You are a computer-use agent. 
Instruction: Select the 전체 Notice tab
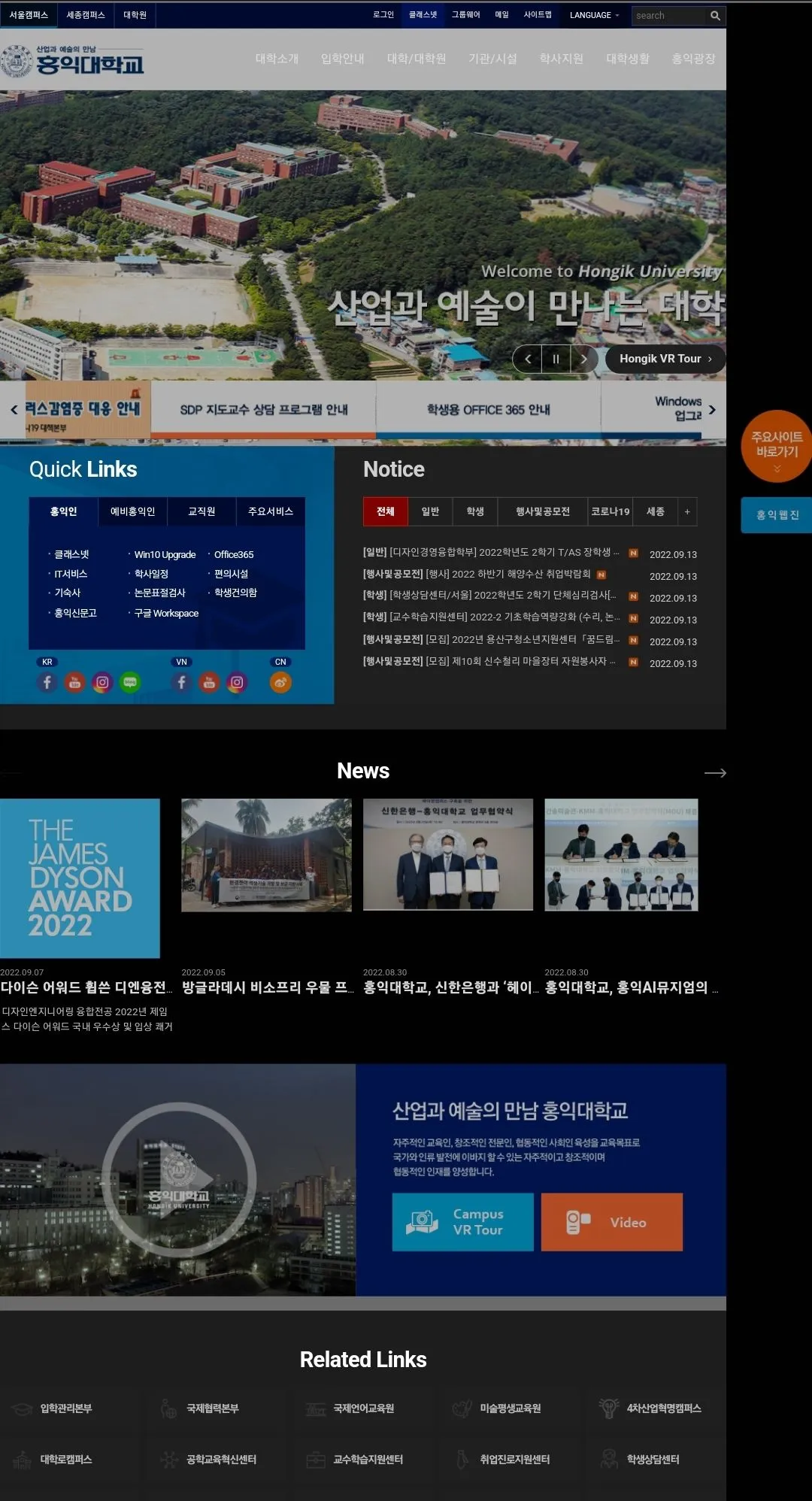pos(385,511)
